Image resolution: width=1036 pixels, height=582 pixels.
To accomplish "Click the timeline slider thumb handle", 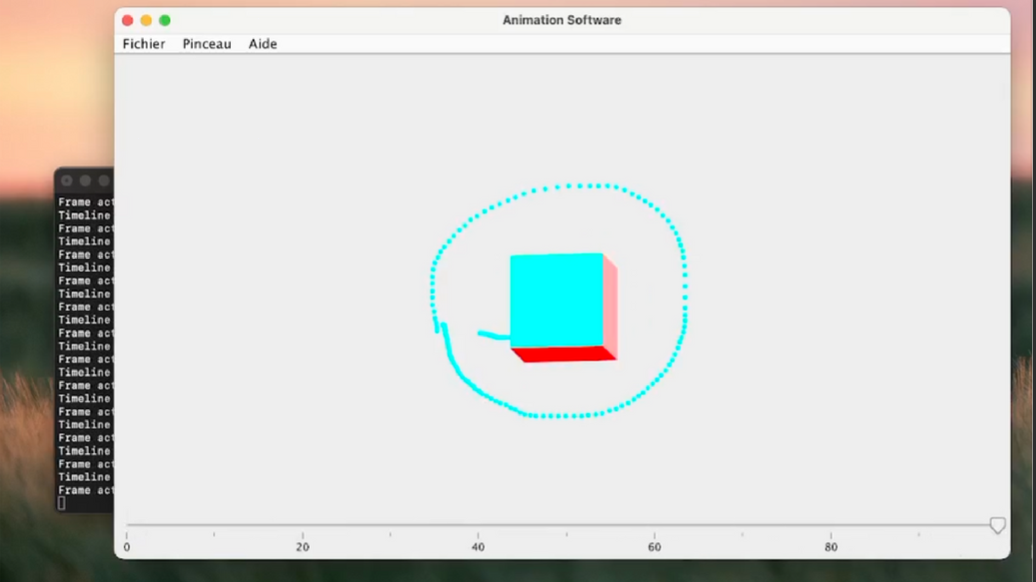I will coord(997,526).
